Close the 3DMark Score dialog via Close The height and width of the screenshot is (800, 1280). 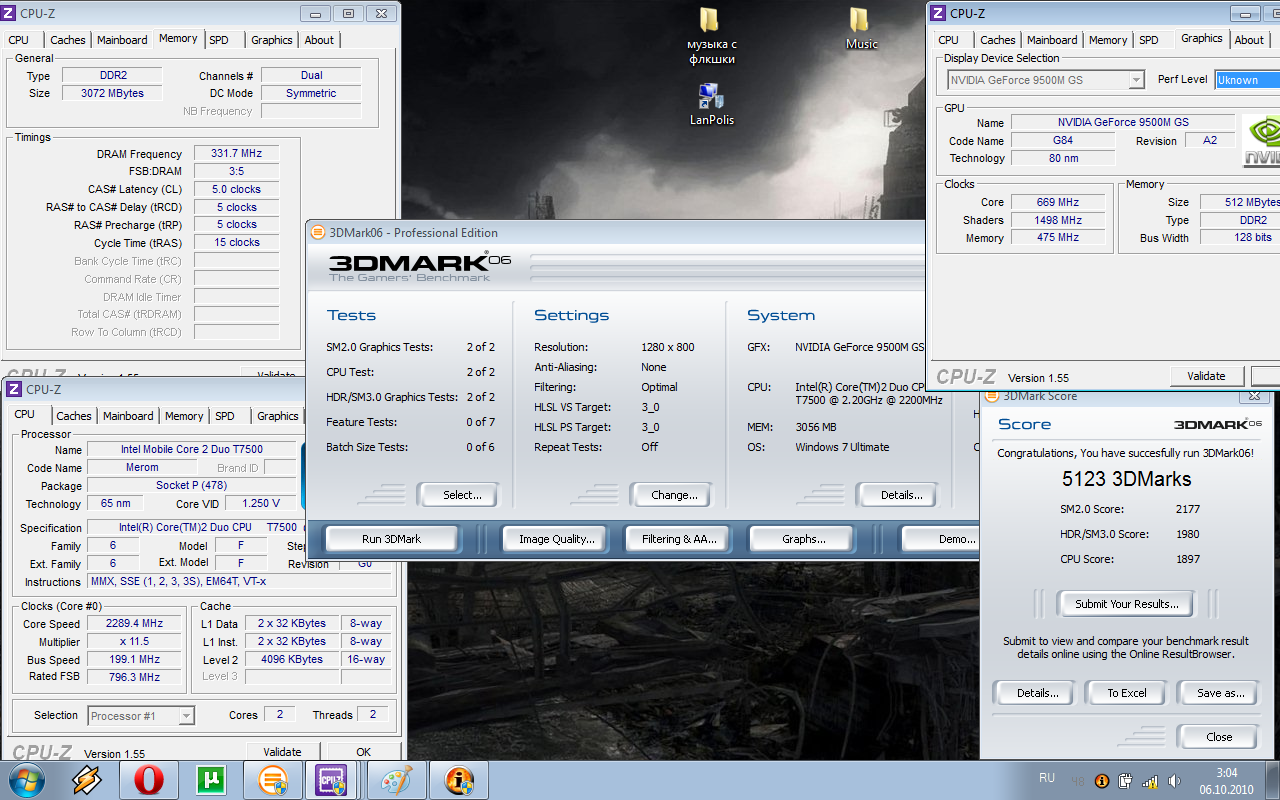click(1219, 737)
